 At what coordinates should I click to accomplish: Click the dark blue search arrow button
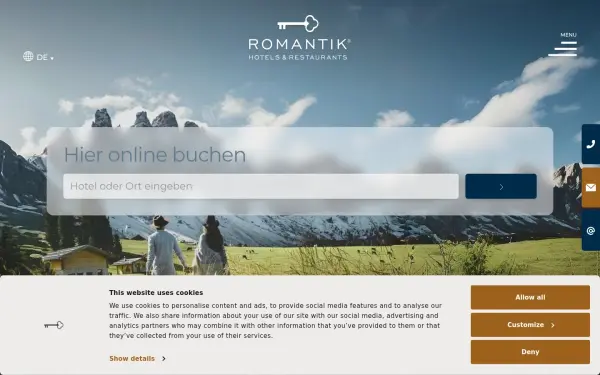click(x=501, y=186)
